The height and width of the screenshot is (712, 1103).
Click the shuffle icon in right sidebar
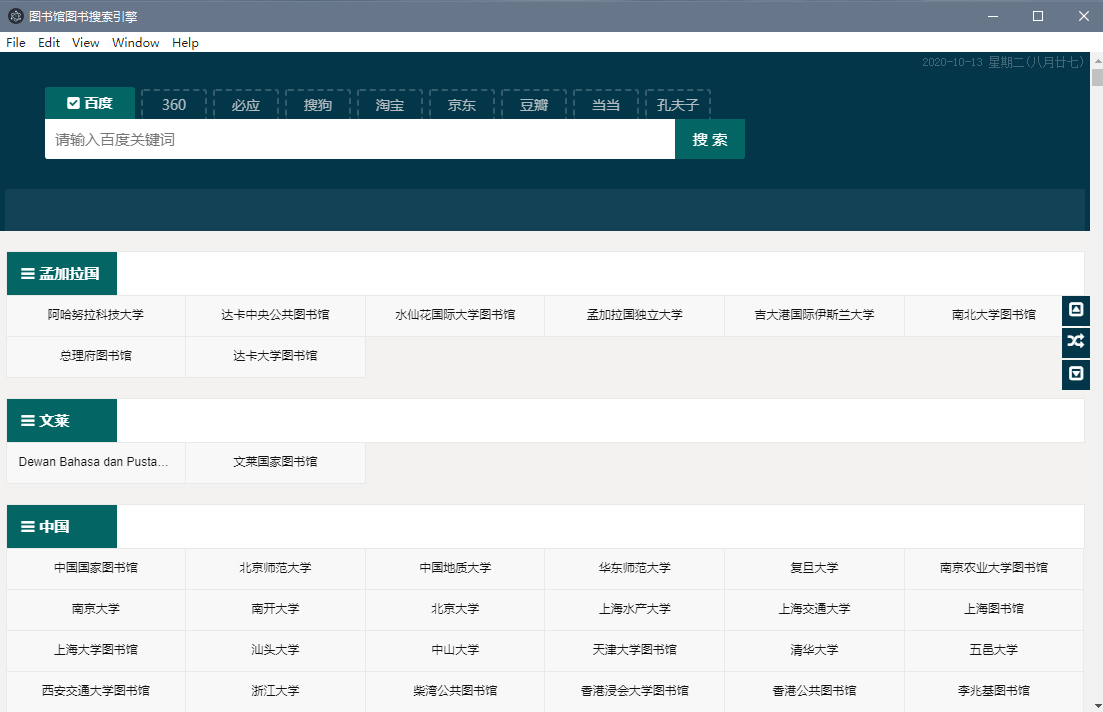click(1075, 342)
